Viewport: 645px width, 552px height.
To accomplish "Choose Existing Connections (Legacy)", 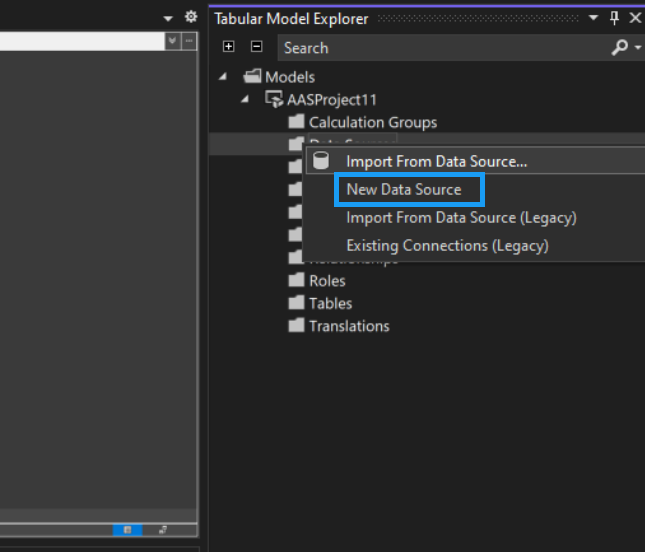I will [448, 246].
